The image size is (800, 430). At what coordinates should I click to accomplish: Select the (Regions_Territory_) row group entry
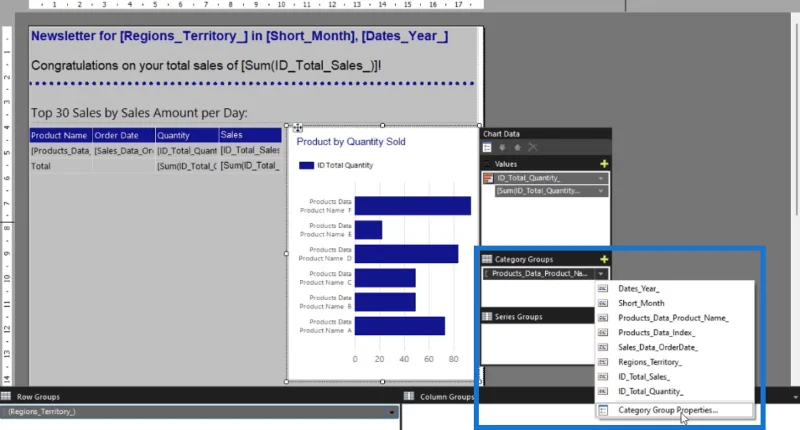pyautogui.click(x=199, y=412)
